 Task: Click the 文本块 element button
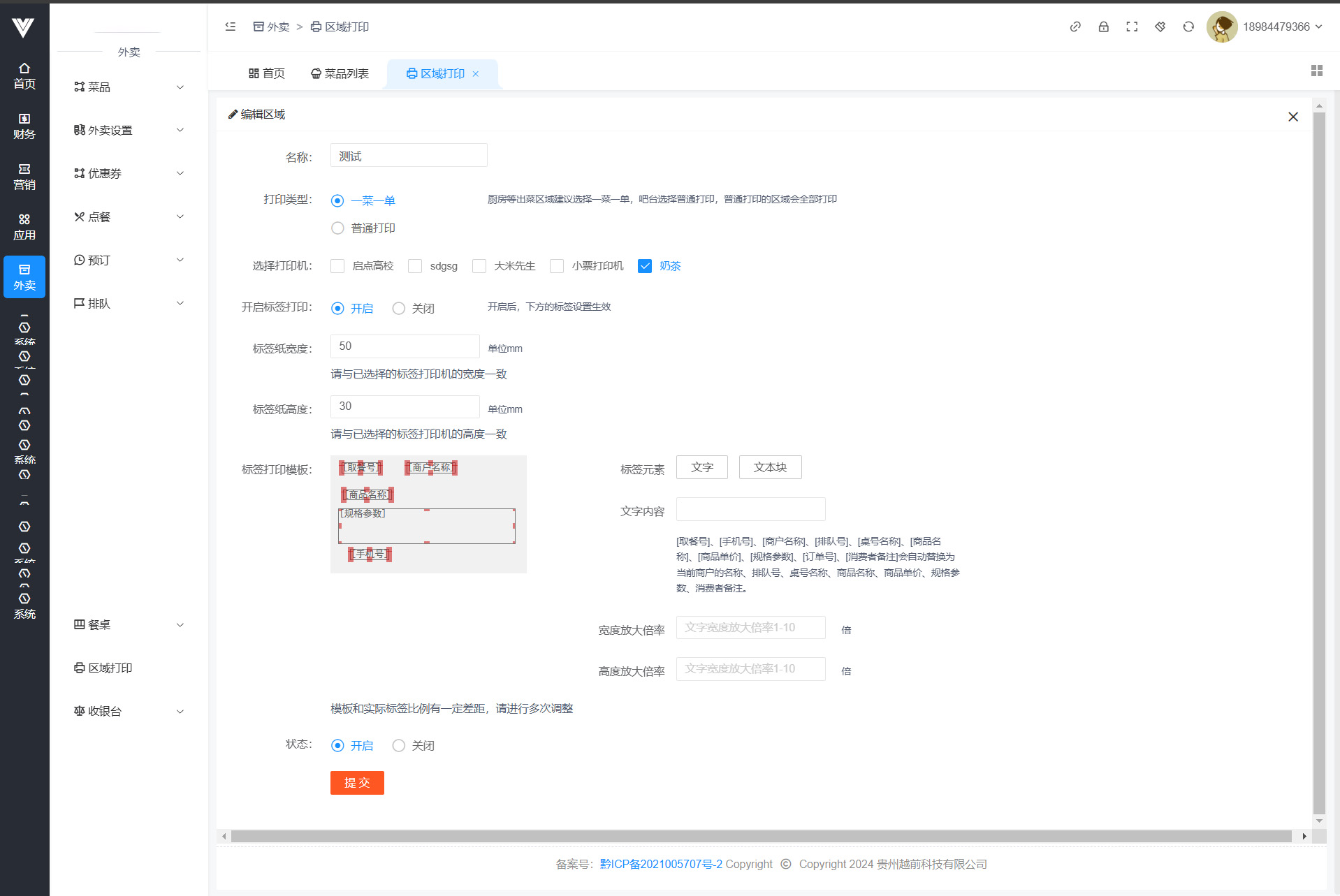770,467
